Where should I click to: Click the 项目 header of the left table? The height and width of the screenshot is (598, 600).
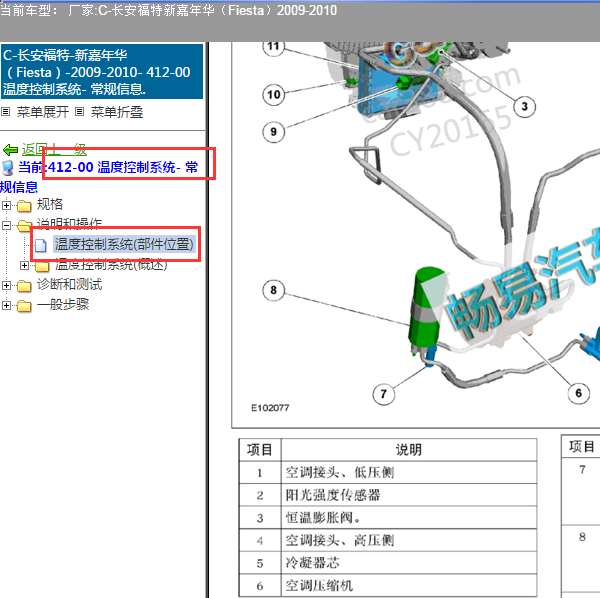point(260,450)
